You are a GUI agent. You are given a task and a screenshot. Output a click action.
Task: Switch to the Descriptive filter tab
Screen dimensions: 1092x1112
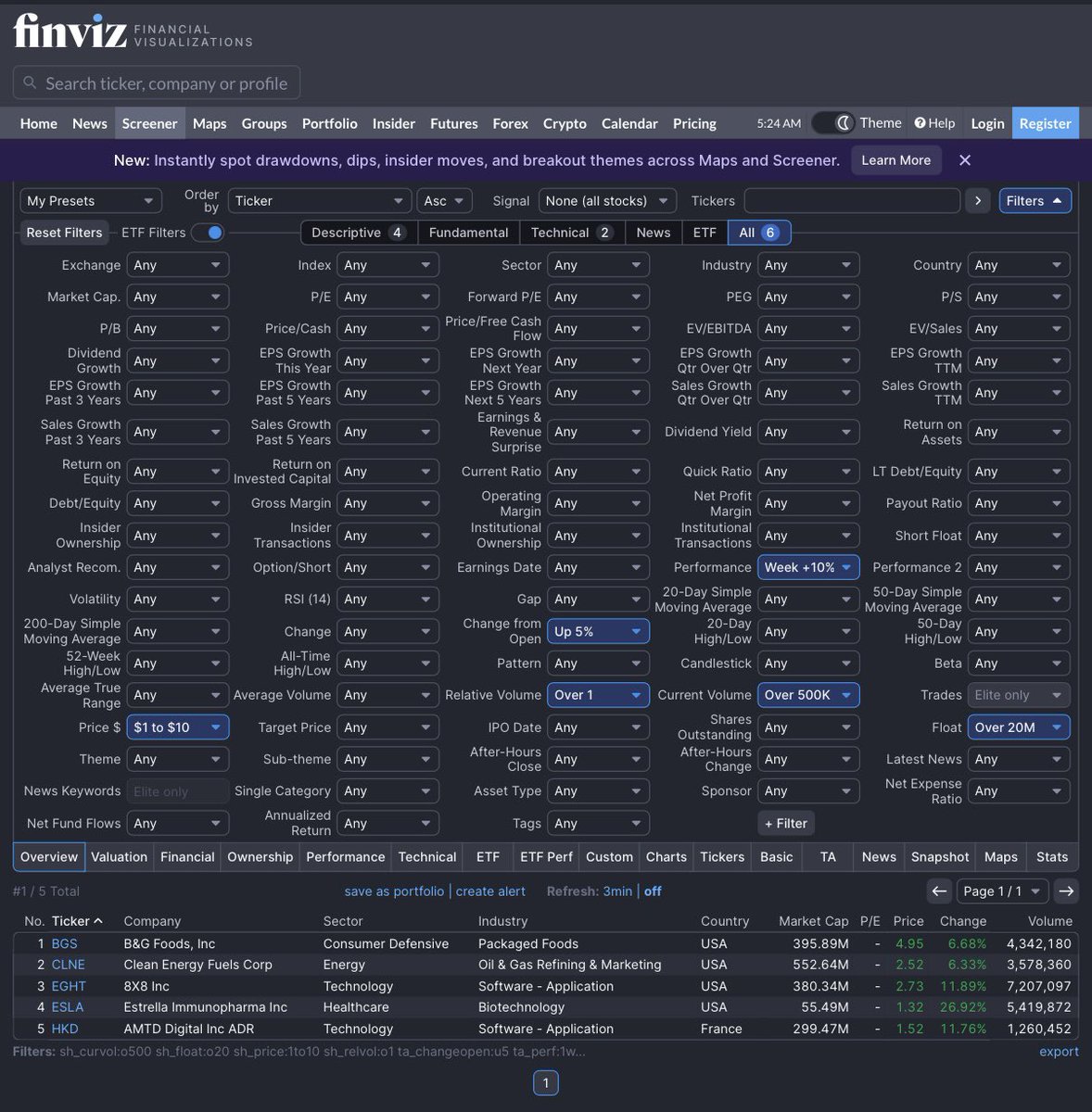click(x=359, y=233)
